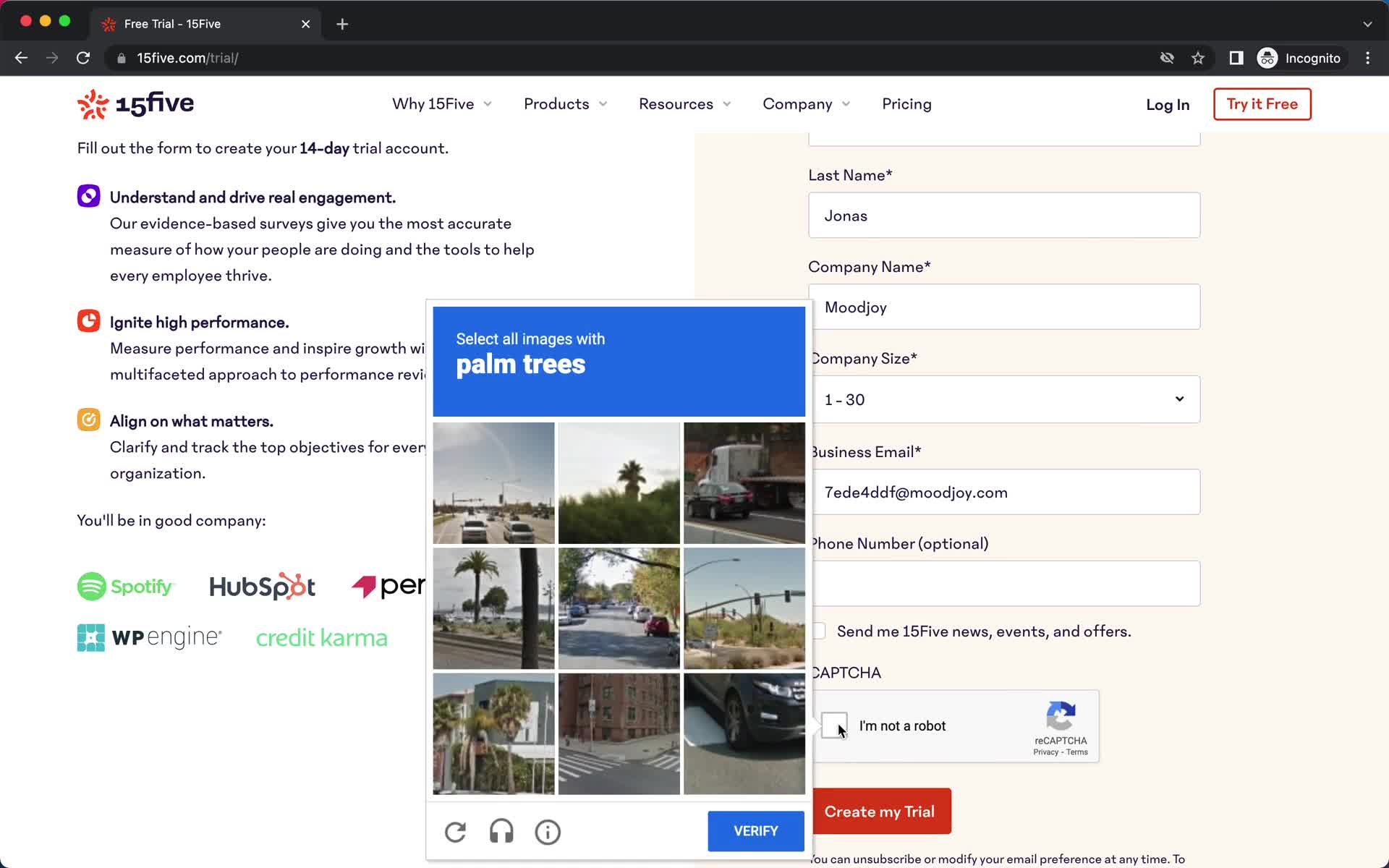This screenshot has width=1389, height=868.
Task: Click the Try it Free button
Action: click(1262, 104)
